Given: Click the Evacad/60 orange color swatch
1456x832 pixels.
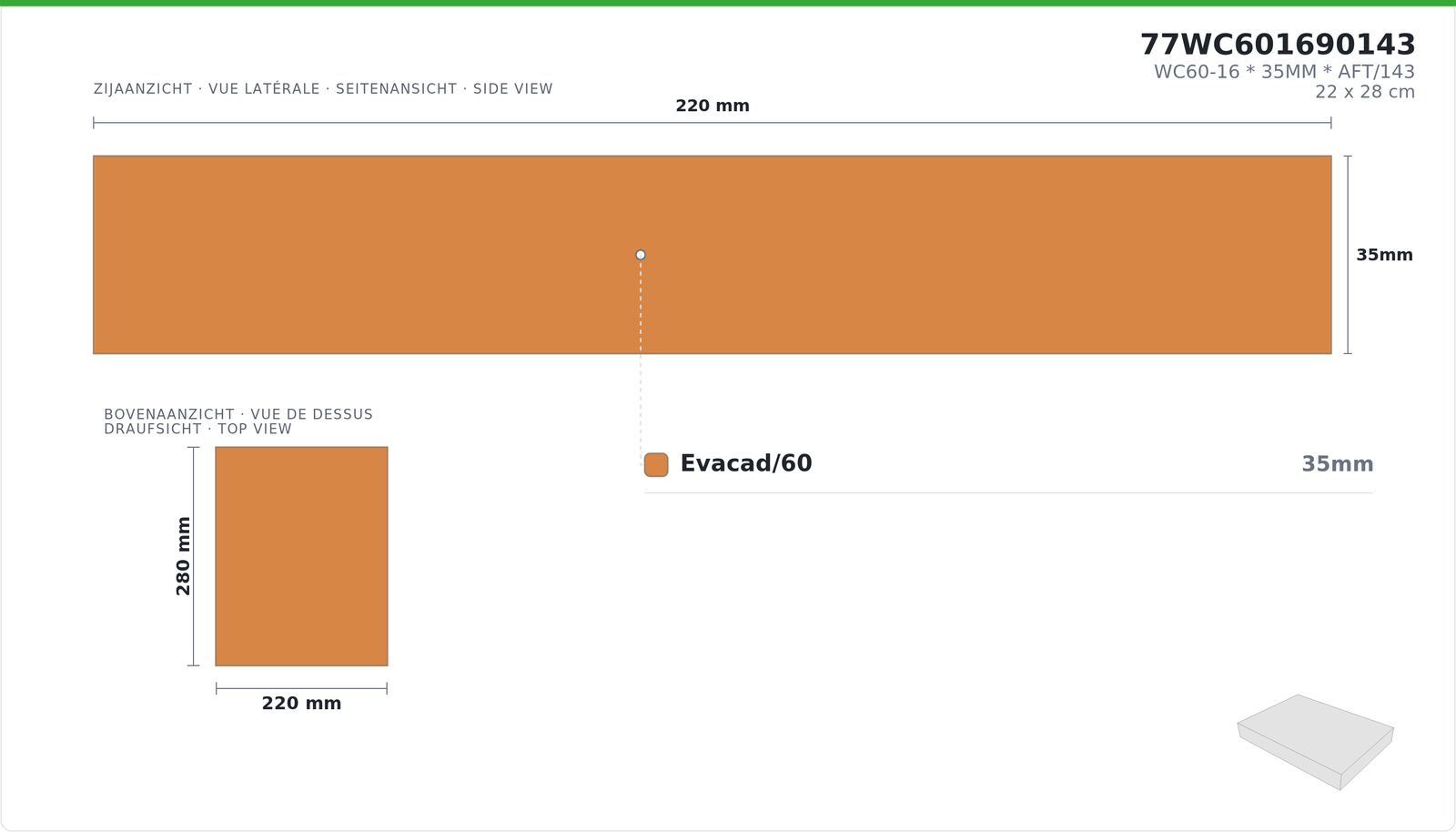Looking at the screenshot, I should coord(656,464).
